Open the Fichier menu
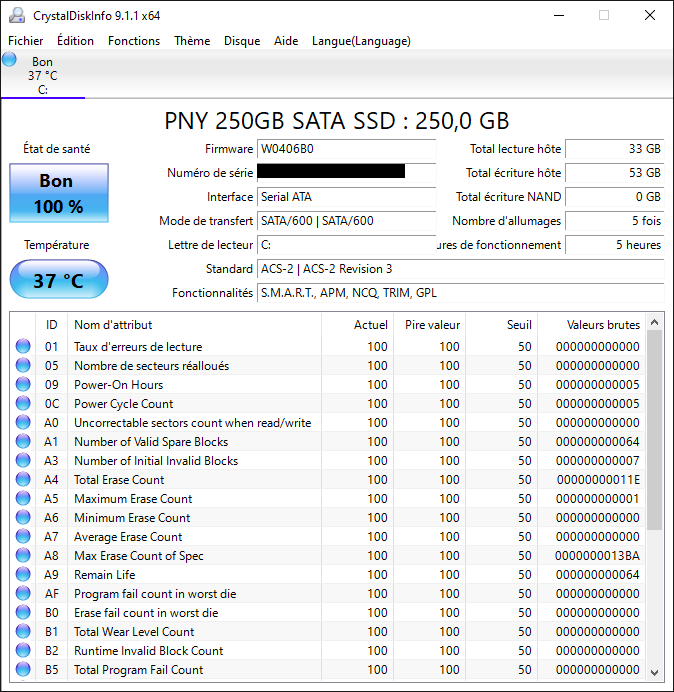Viewport: 674px width, 692px height. (26, 41)
